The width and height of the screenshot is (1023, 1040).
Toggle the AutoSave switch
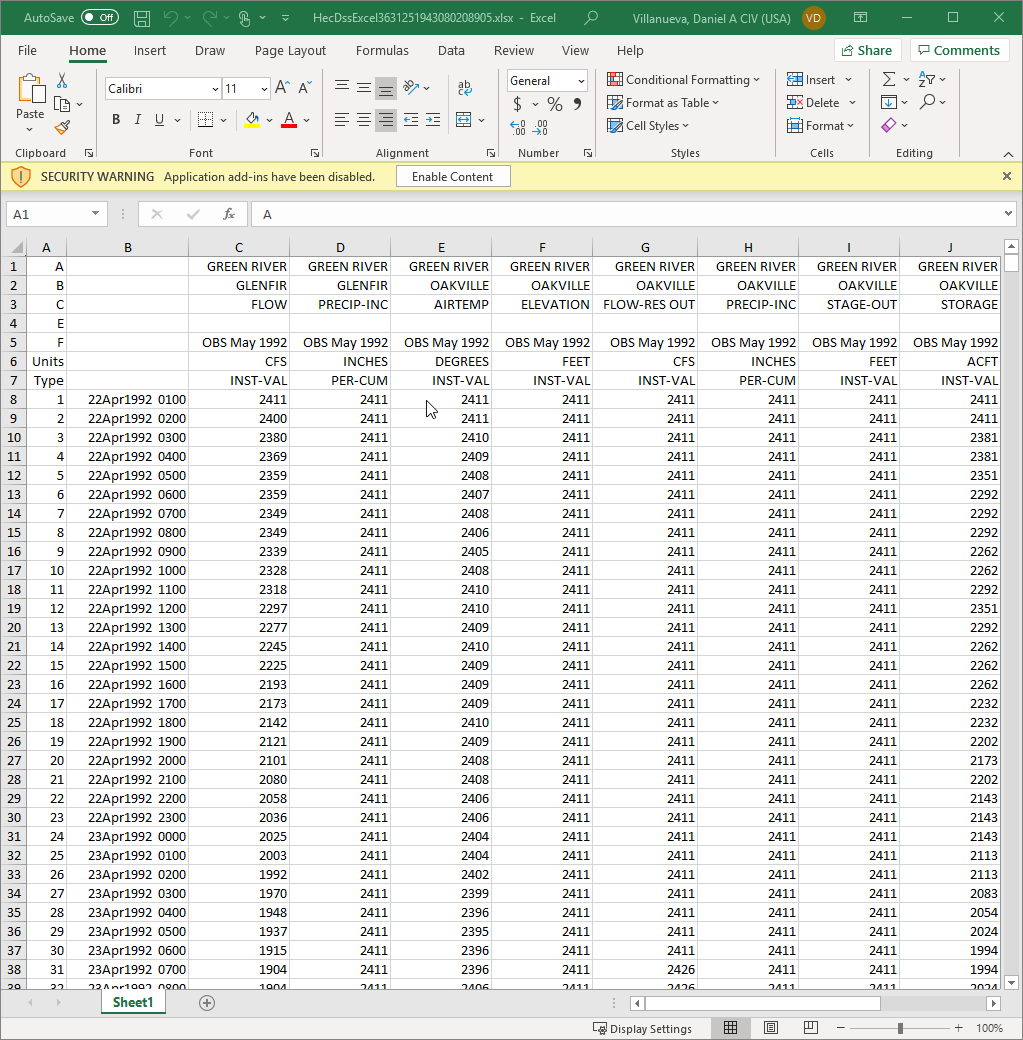[x=99, y=18]
